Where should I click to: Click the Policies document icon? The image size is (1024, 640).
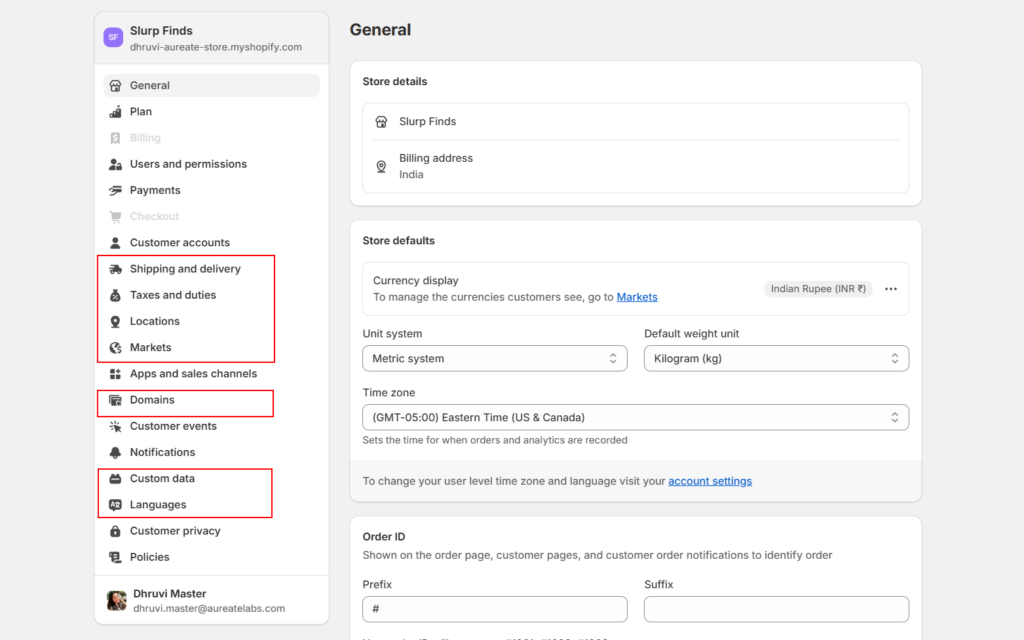click(116, 557)
